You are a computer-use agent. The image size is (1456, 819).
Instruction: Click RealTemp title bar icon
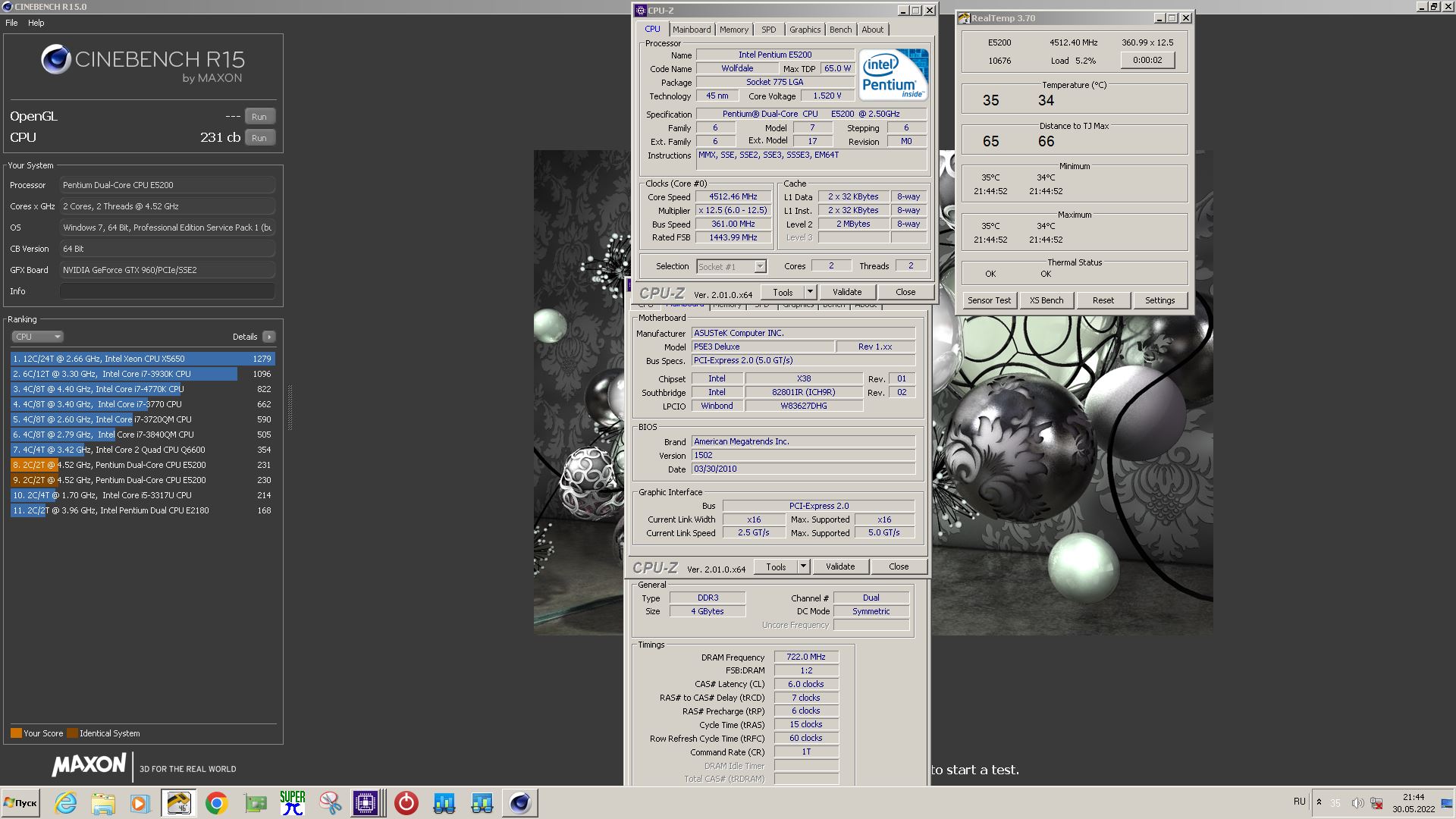click(x=965, y=18)
